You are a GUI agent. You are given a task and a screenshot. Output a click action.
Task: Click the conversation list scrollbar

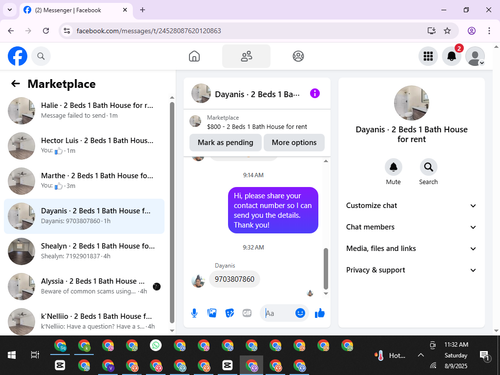coord(172,212)
